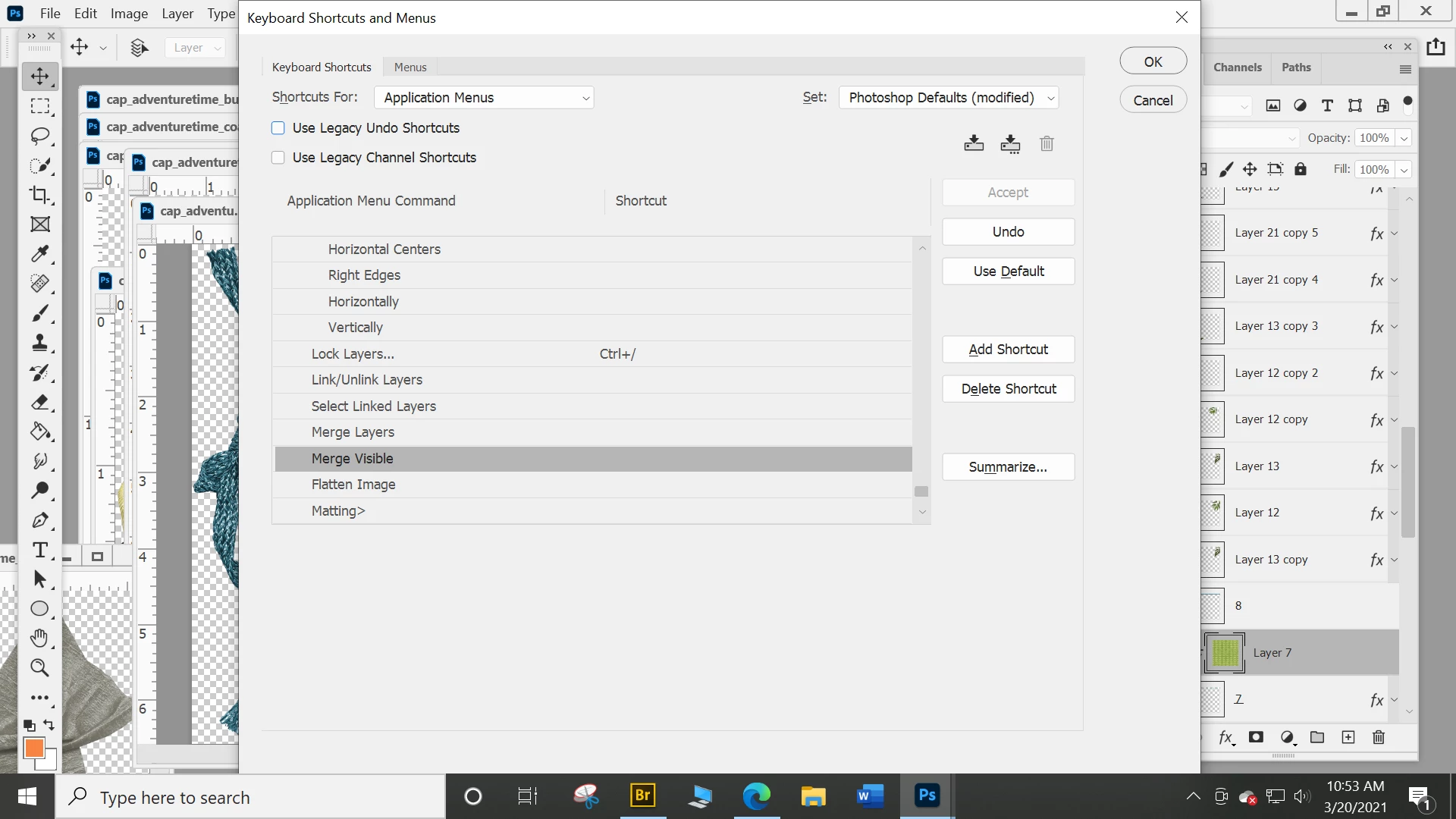Select the Horizontal Type tool
This screenshot has height=819, width=1456.
pos(39,550)
